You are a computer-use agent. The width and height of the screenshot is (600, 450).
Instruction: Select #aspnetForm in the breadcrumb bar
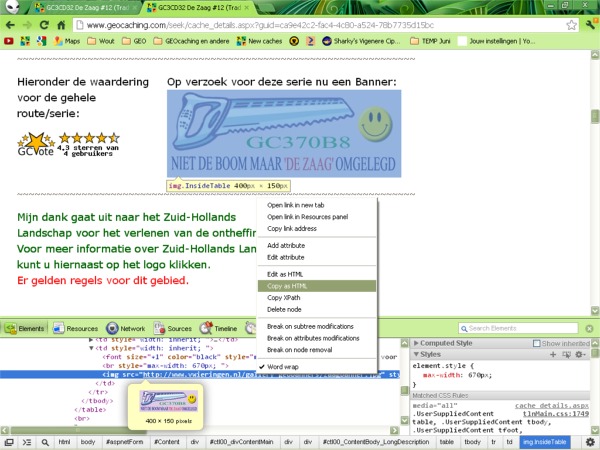click(124, 442)
